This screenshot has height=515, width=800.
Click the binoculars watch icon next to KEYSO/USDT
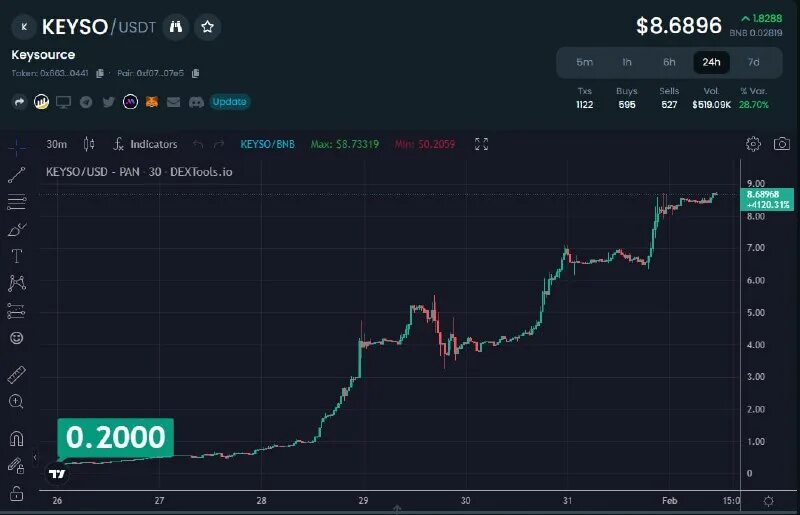click(176, 27)
